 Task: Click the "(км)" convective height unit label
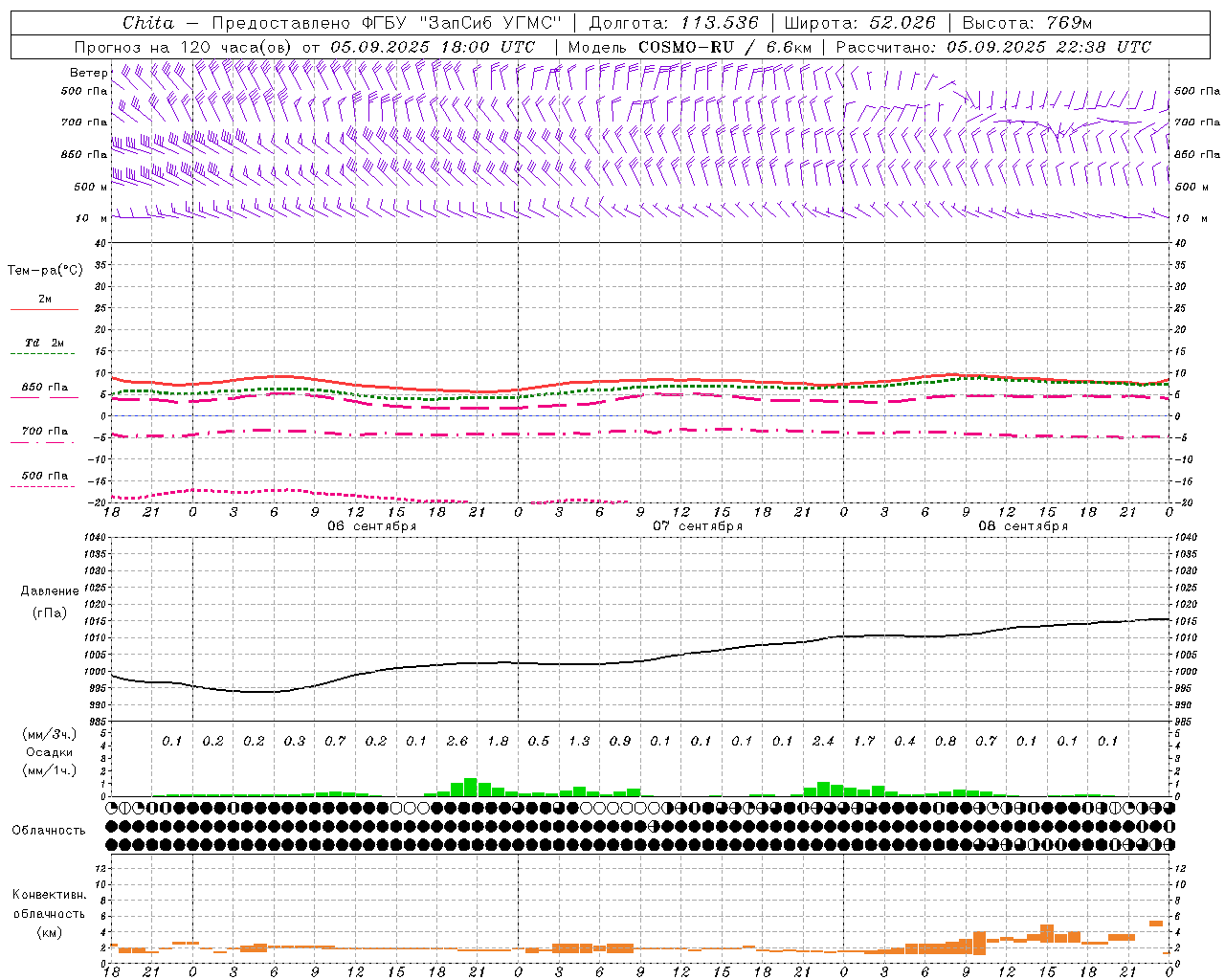coord(49,932)
